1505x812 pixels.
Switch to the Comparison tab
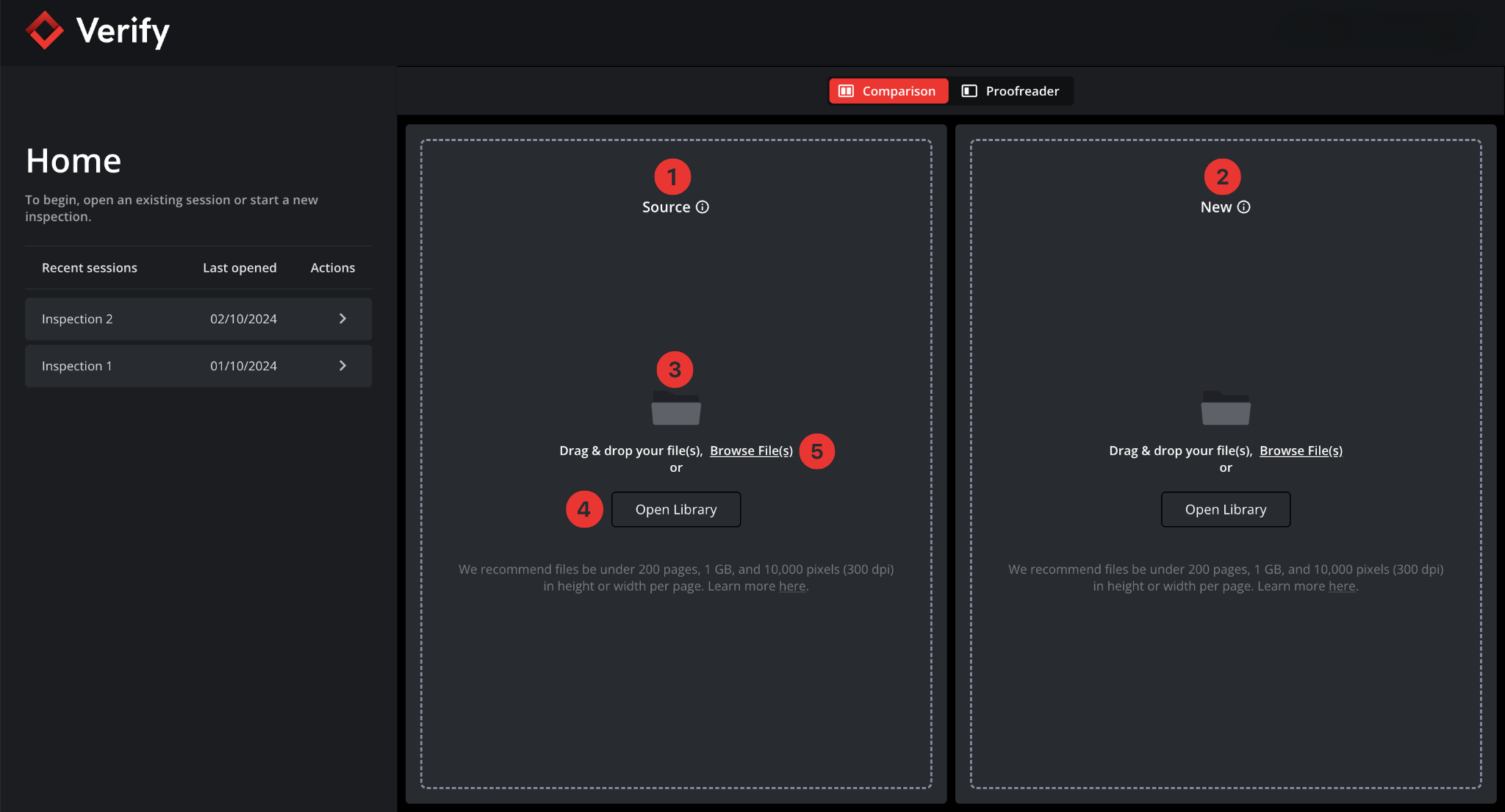pyautogui.click(x=888, y=91)
